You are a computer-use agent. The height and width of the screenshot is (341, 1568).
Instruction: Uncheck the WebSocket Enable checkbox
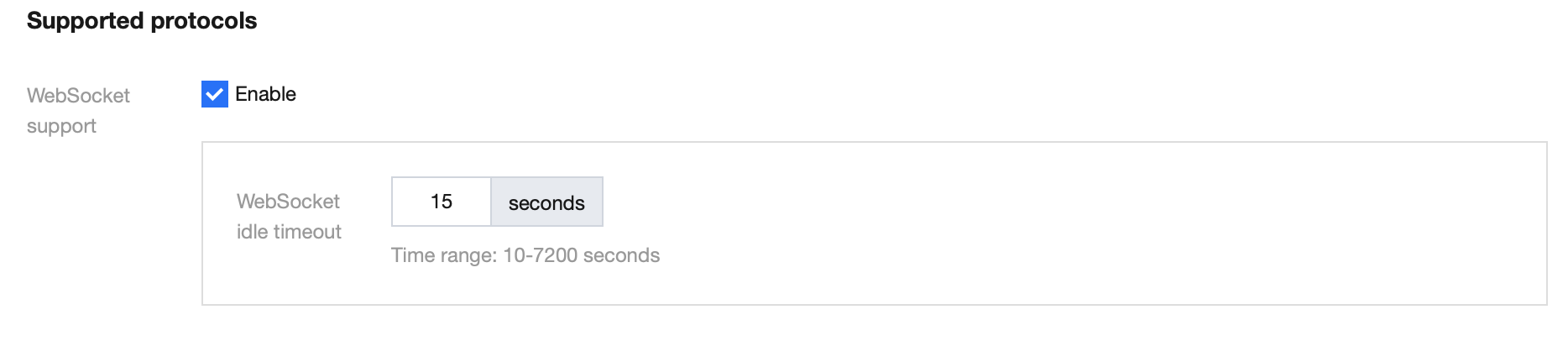tap(215, 94)
